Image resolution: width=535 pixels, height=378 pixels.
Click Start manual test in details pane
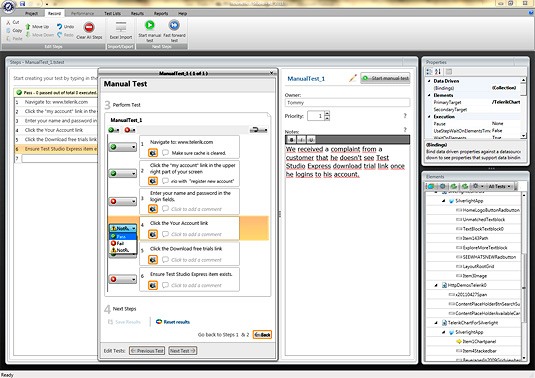pyautogui.click(x=386, y=78)
